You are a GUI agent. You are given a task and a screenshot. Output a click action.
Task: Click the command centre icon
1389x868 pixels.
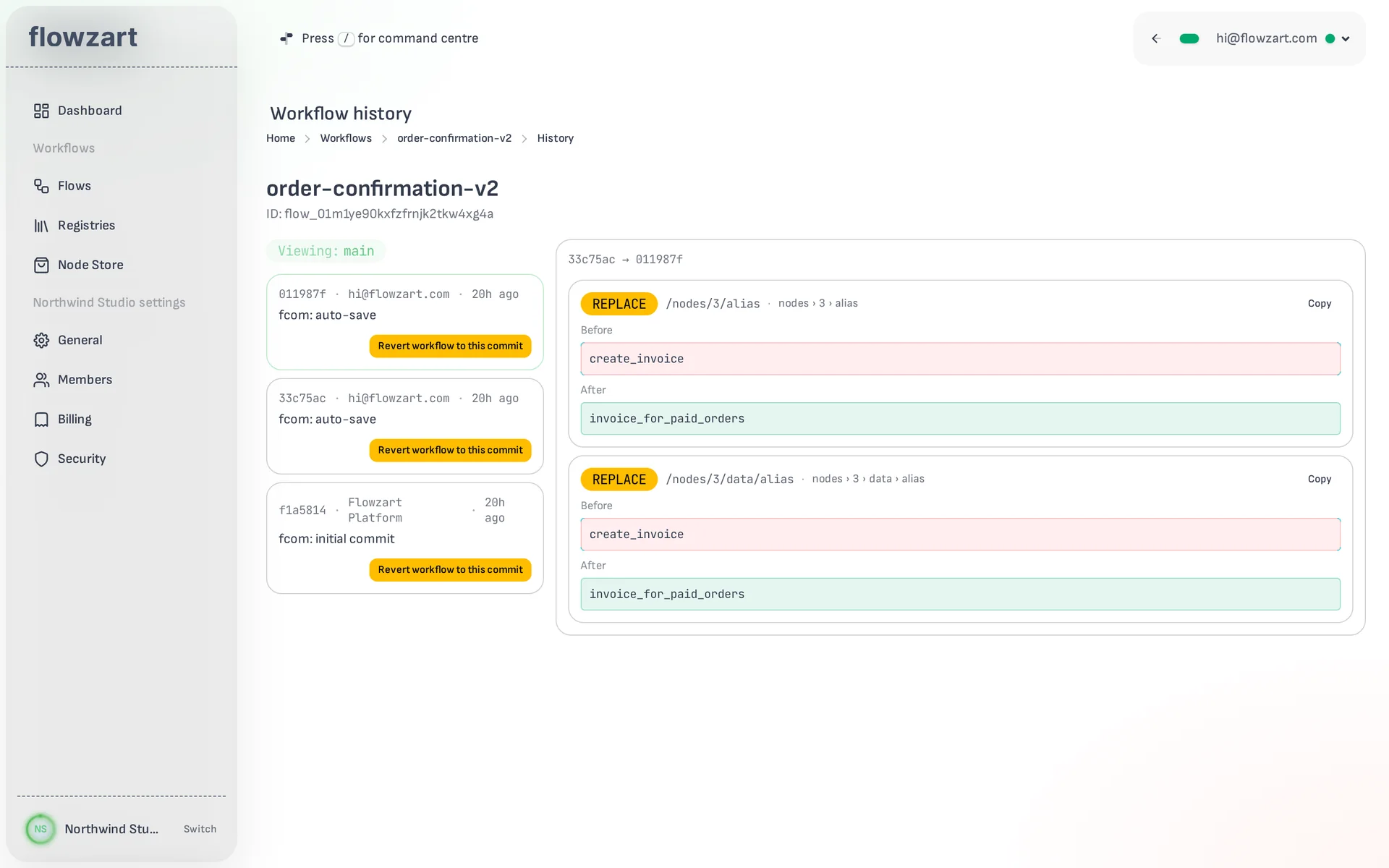(x=286, y=38)
